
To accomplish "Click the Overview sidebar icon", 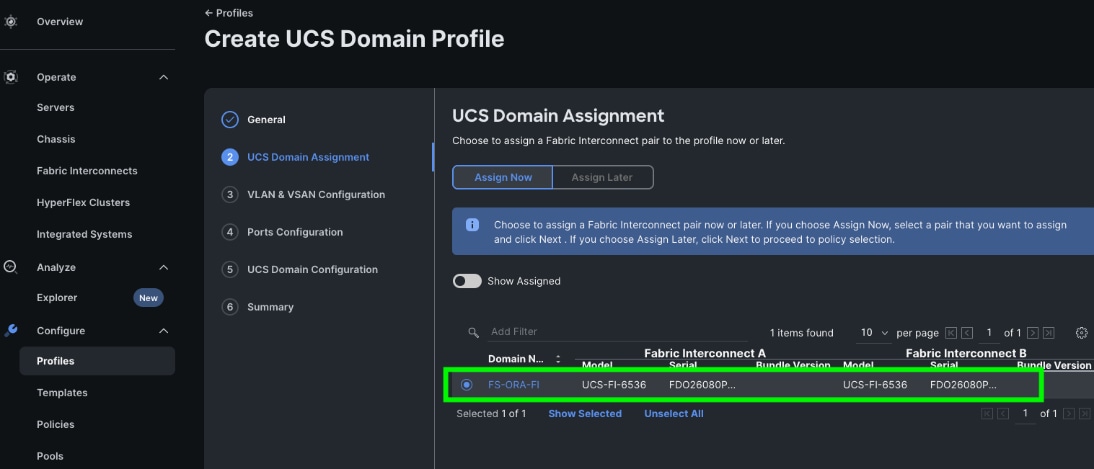I will tap(11, 21).
